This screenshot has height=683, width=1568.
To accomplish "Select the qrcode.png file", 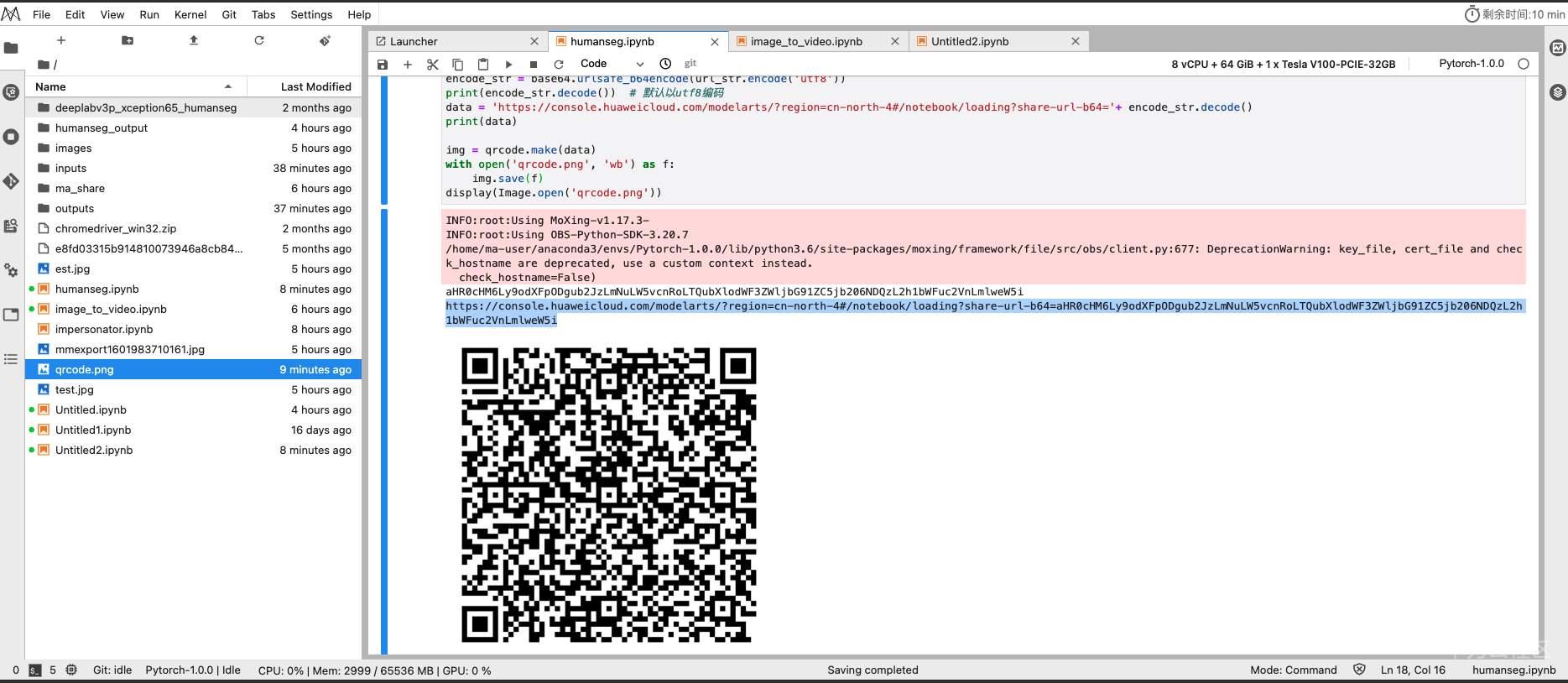I will [194, 369].
